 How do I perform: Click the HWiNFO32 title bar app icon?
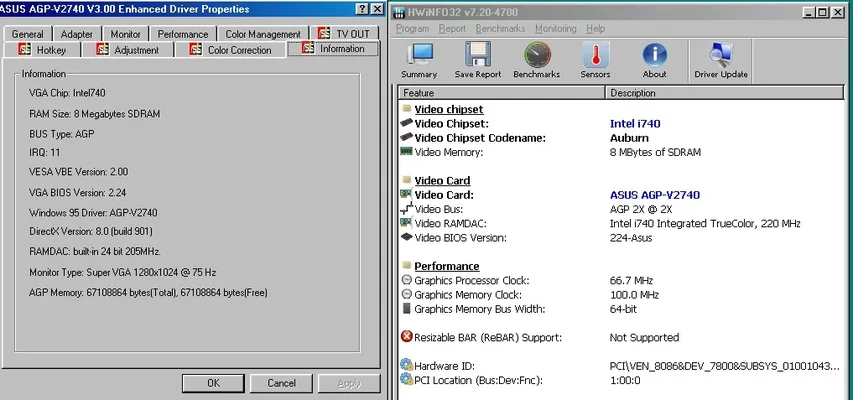coord(399,12)
